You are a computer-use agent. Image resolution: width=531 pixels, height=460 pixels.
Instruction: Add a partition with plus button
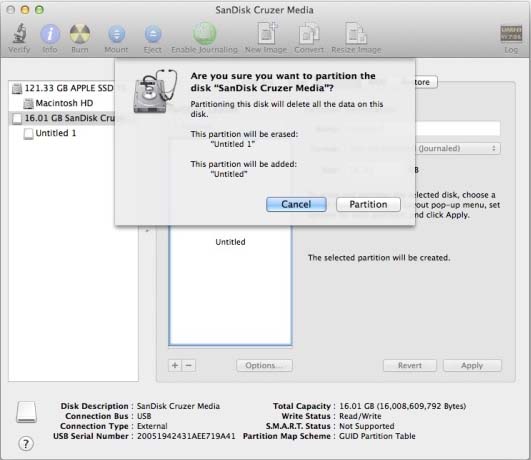click(175, 365)
